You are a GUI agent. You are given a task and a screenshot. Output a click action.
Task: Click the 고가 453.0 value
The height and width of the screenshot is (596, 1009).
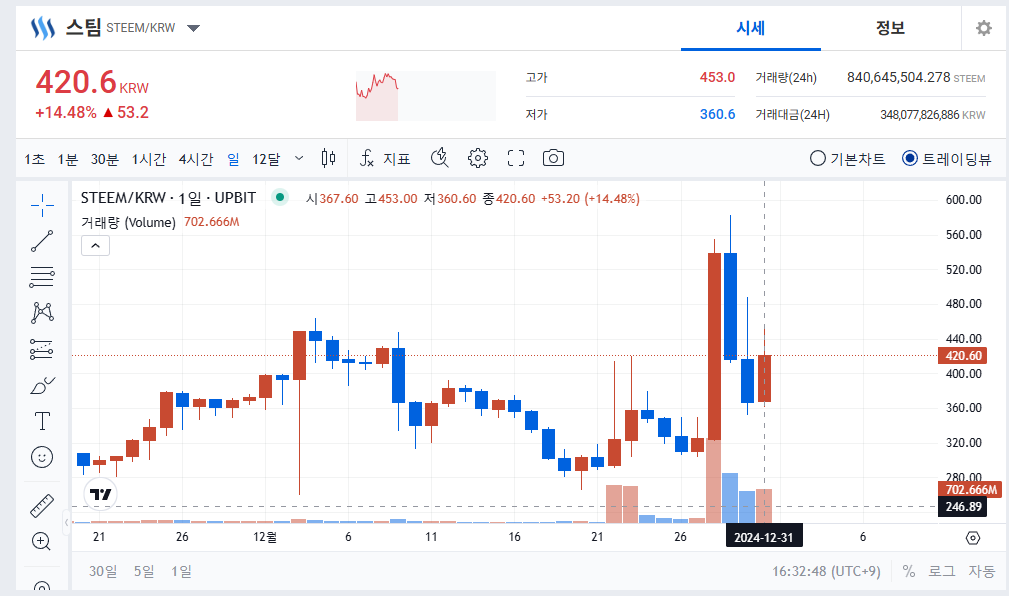717,77
